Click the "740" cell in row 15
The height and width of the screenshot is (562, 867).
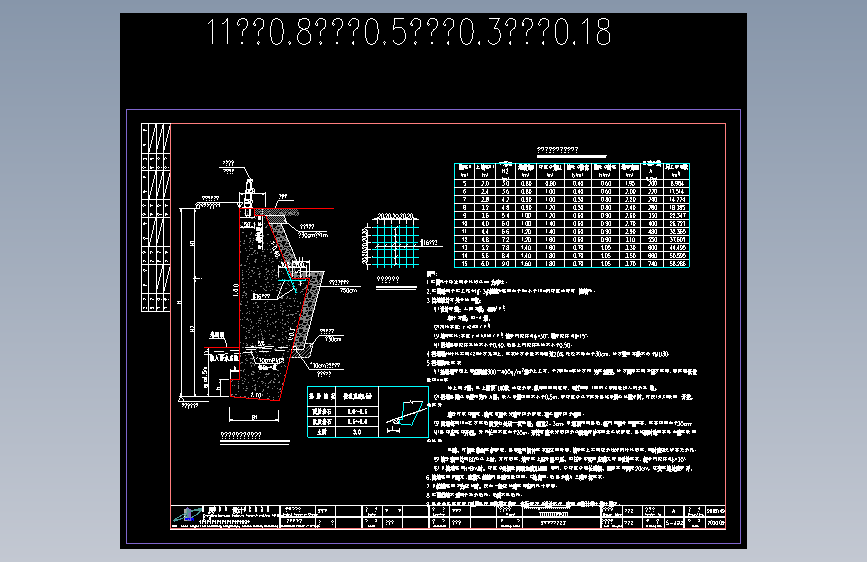click(652, 264)
